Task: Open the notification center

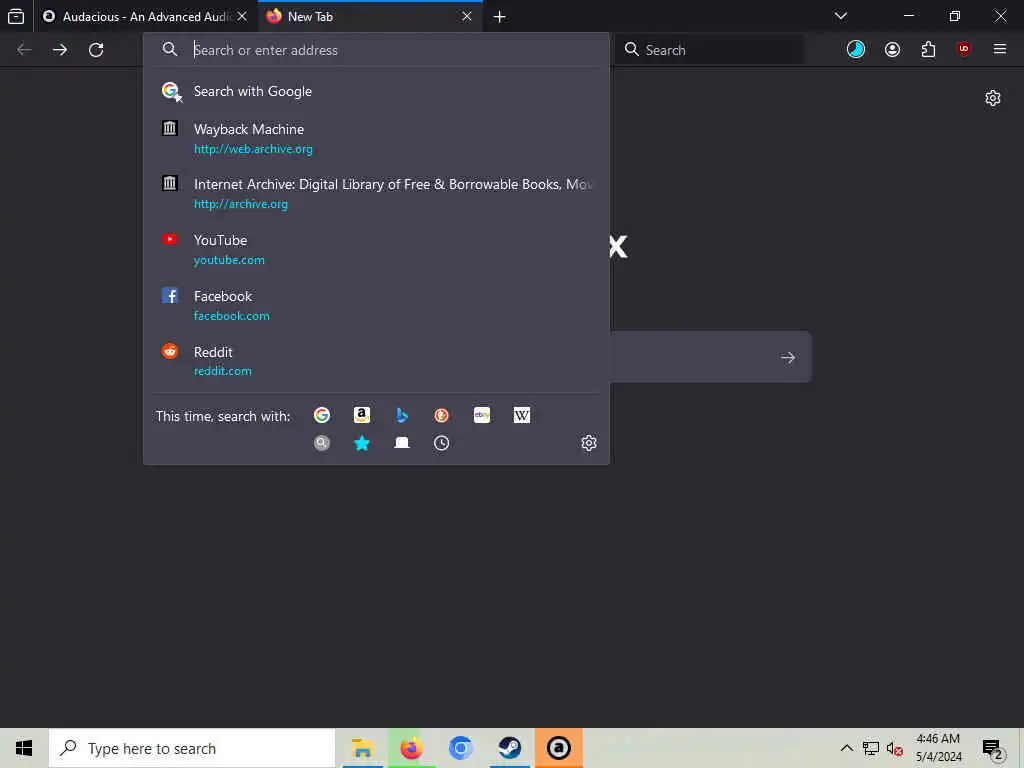Action: point(992,749)
